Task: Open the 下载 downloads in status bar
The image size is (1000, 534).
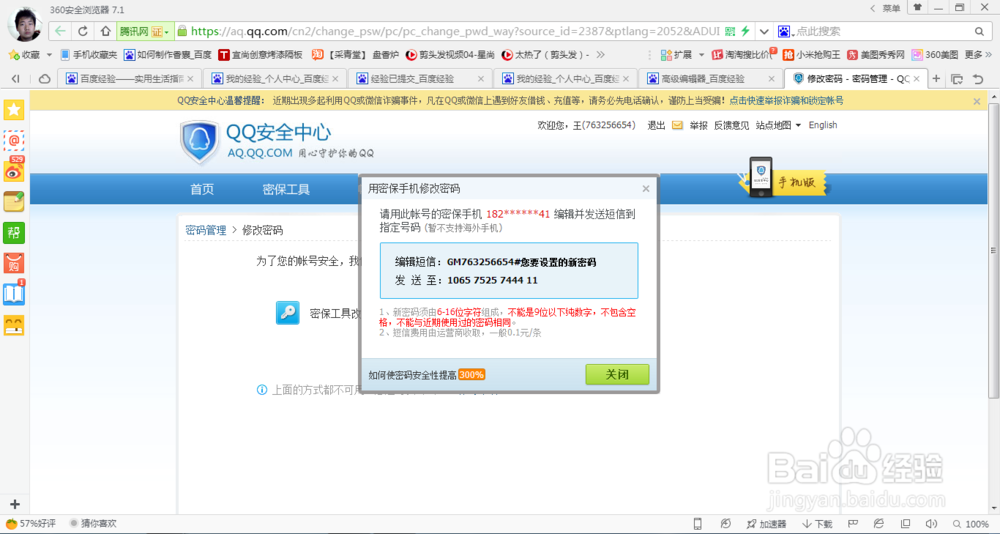Action: tap(818, 524)
